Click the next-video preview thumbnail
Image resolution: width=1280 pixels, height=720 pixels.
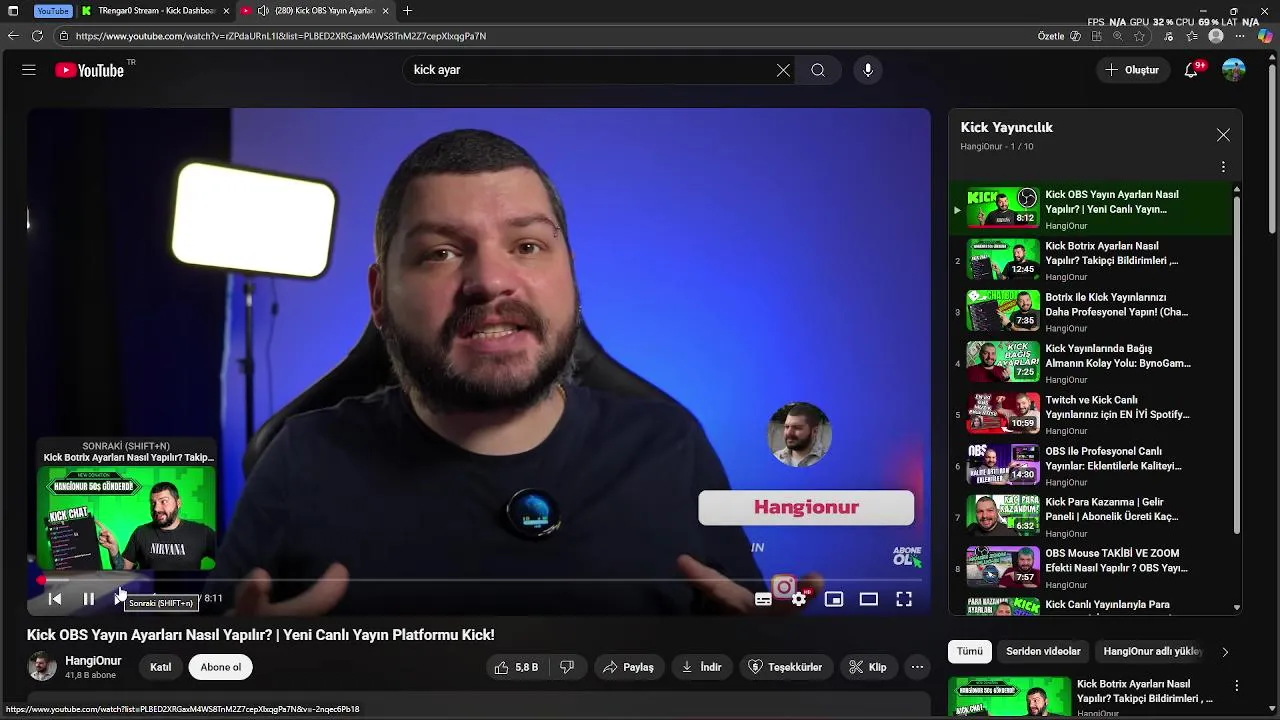(x=126, y=518)
